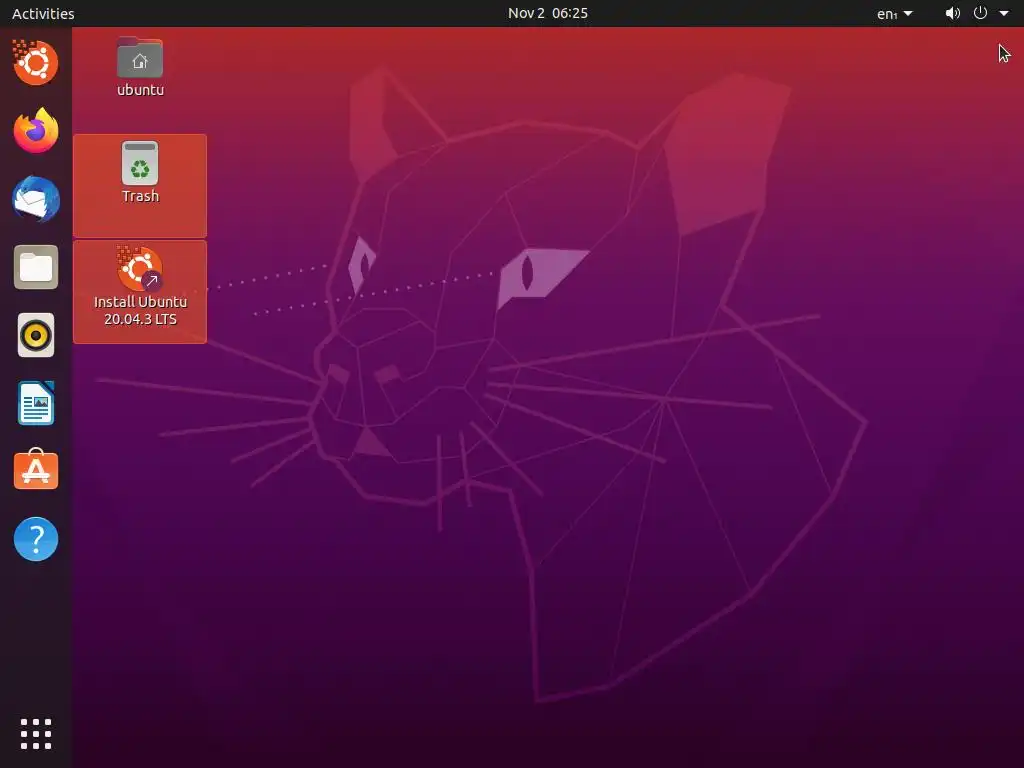Open the Nov 2 06:25 clock menu
The width and height of the screenshot is (1024, 768).
[548, 13]
